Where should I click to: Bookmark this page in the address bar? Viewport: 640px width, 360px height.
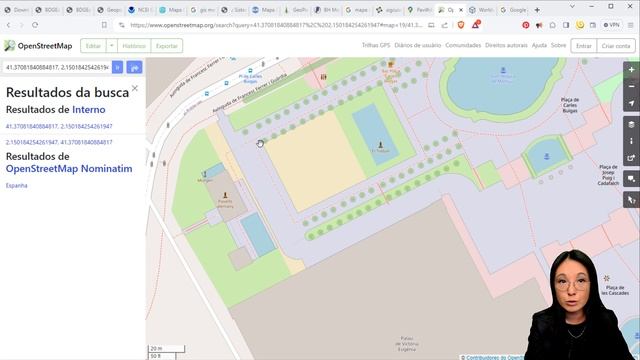tap(104, 25)
